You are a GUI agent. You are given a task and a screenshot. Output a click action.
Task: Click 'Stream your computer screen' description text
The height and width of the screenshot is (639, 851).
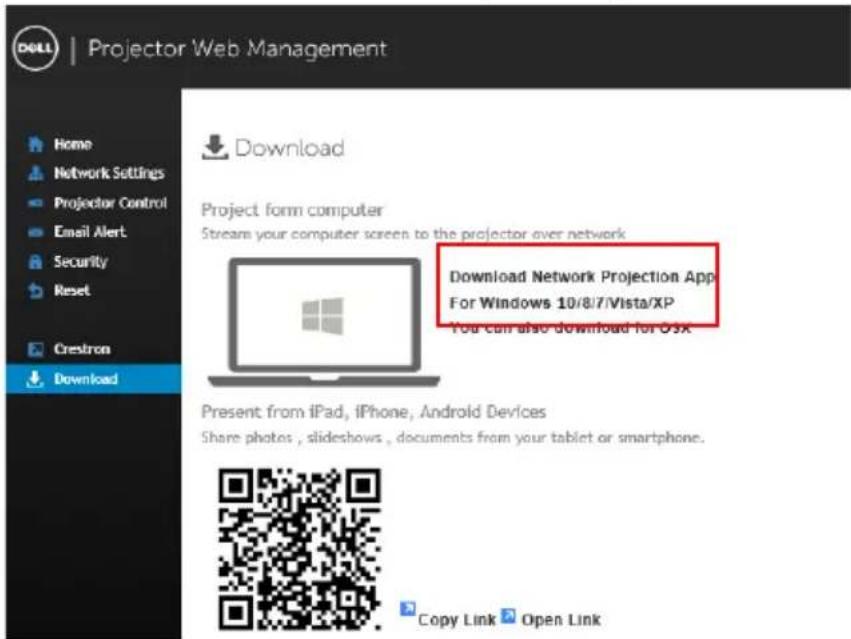point(413,234)
